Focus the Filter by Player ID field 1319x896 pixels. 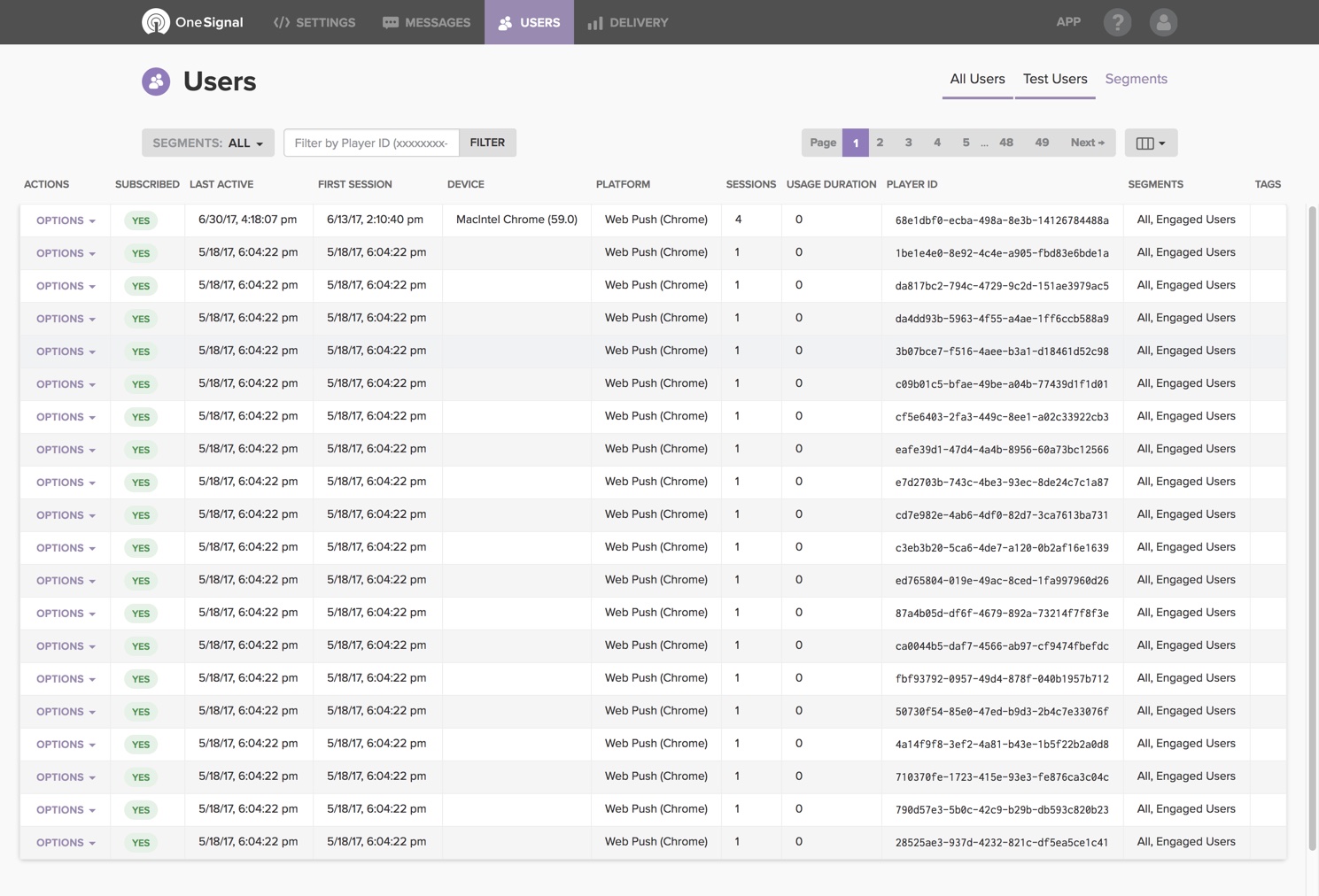371,143
